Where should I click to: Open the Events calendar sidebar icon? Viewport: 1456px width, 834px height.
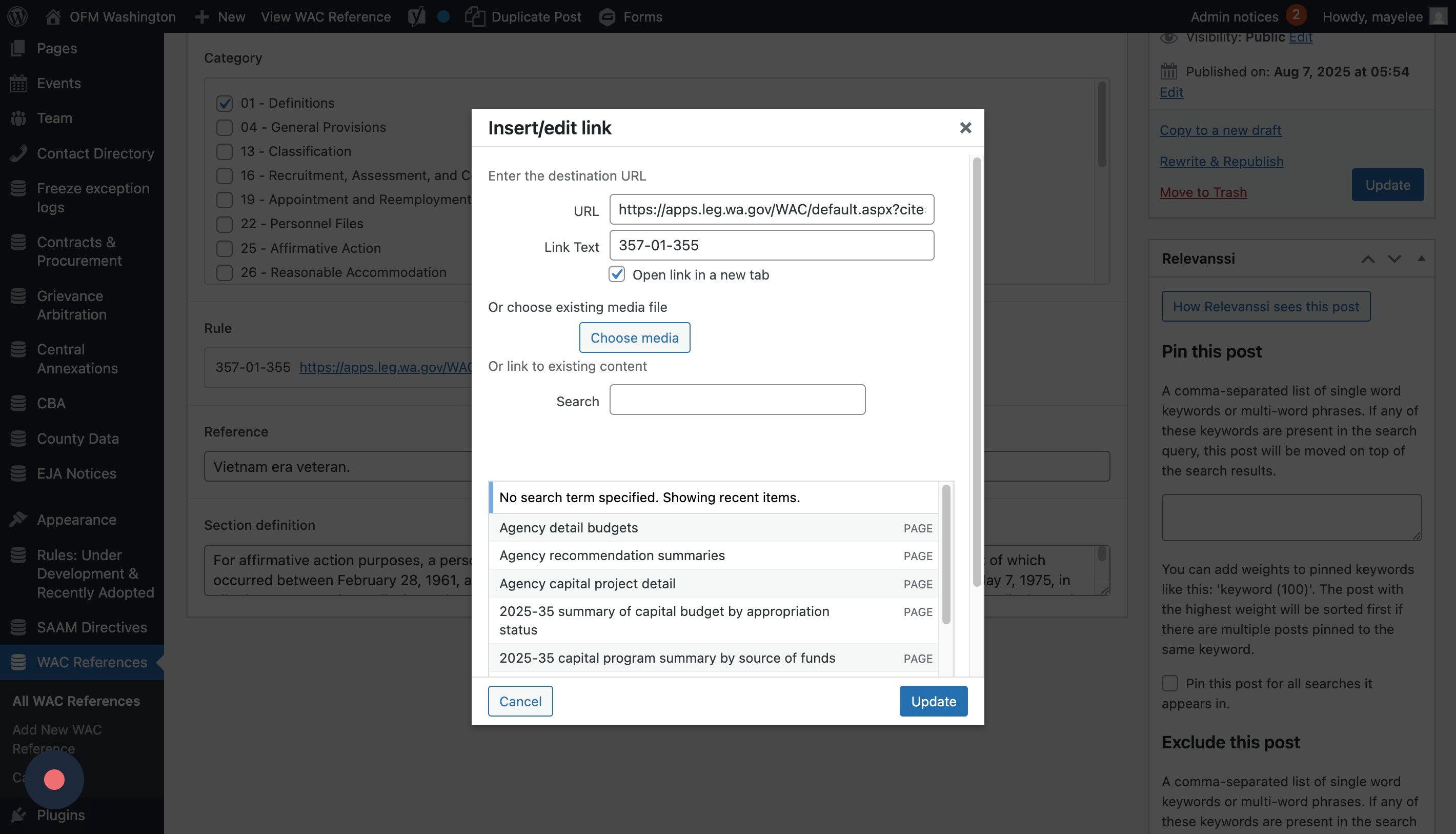pos(18,84)
